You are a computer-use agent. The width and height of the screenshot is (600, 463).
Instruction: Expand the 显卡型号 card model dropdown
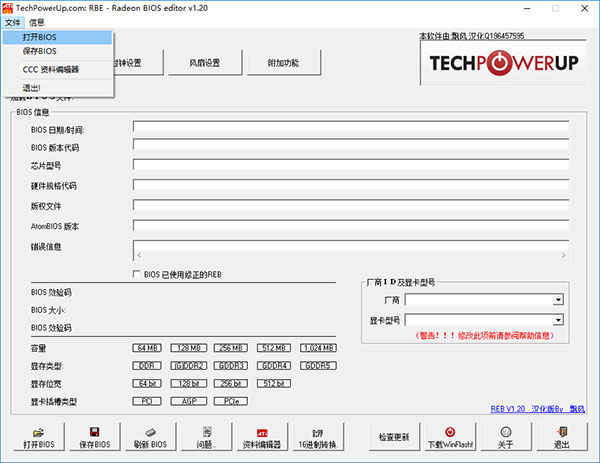(x=558, y=320)
